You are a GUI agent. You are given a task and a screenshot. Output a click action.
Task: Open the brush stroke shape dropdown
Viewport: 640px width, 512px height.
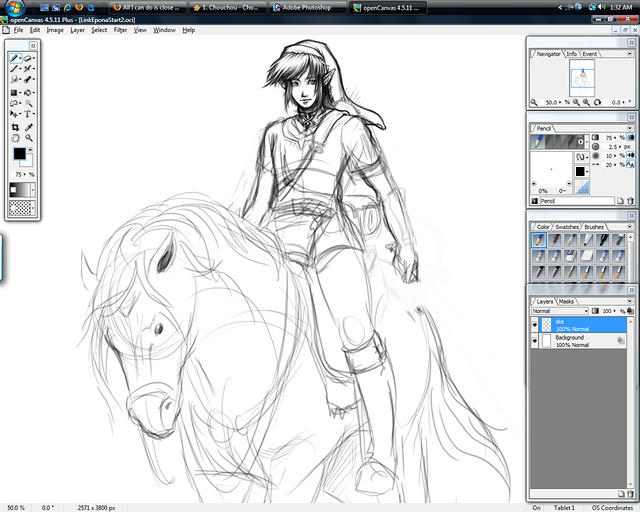click(x=582, y=157)
